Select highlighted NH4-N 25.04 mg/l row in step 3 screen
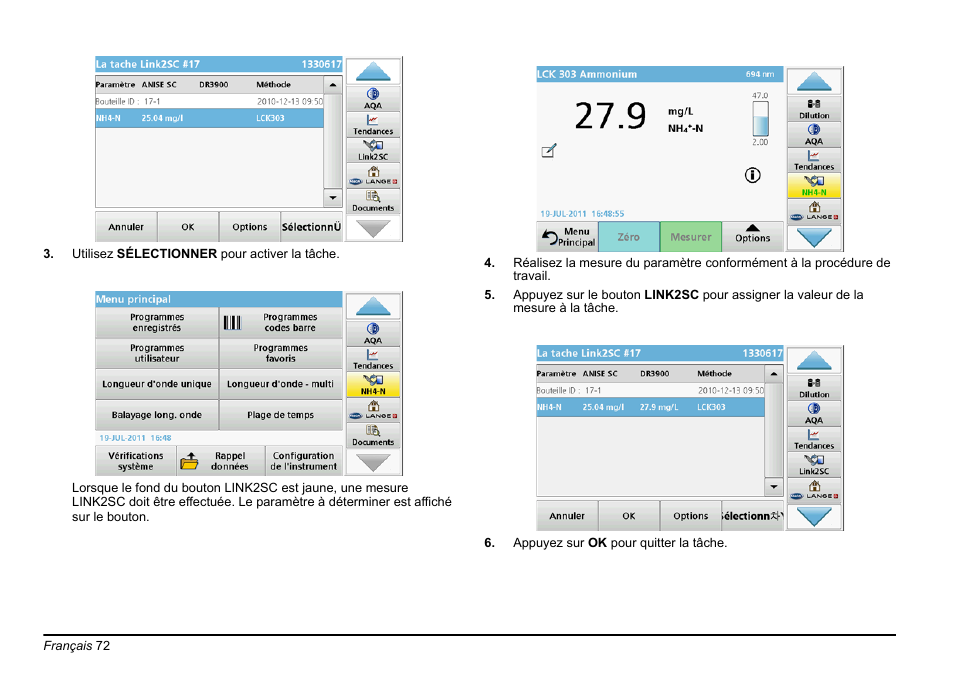The image size is (954, 674). [x=209, y=118]
